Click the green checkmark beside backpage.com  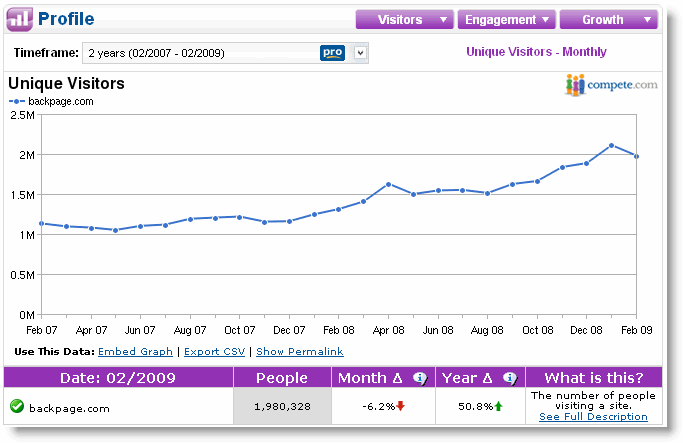click(17, 406)
